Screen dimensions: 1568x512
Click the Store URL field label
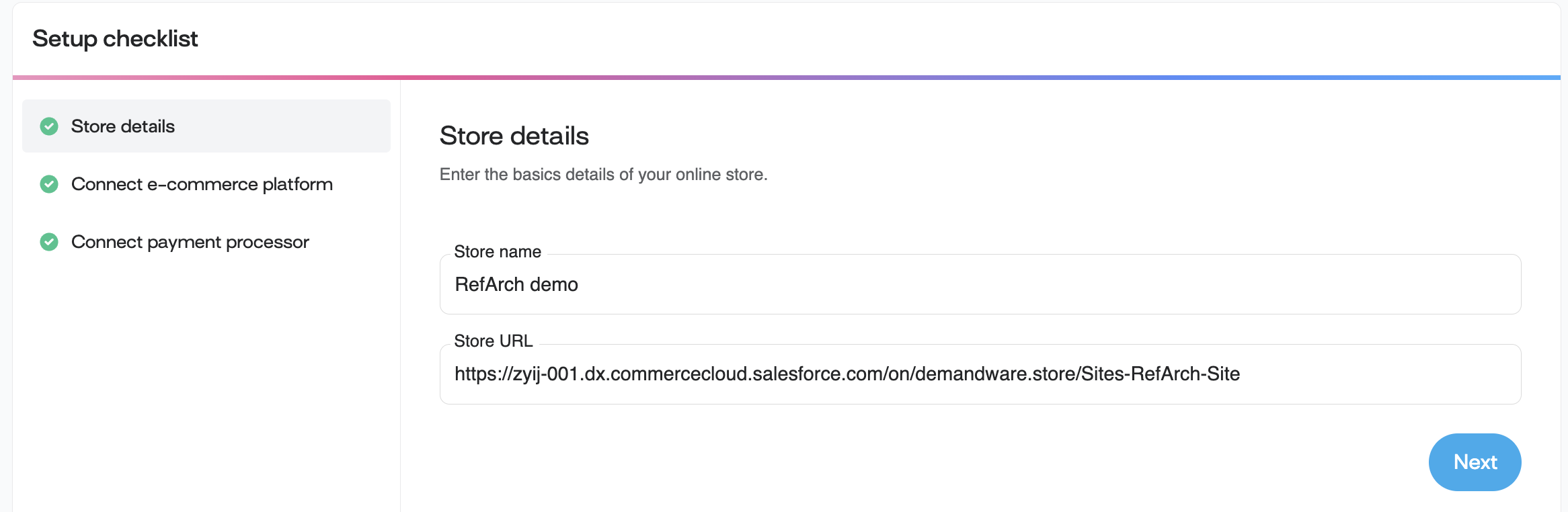(x=492, y=341)
